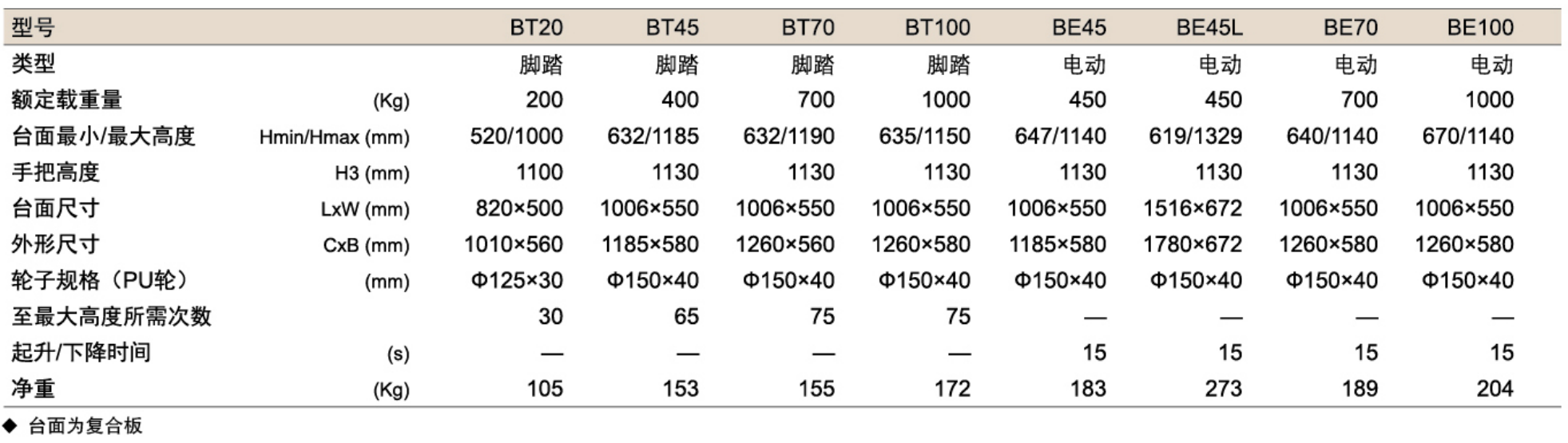This screenshot has height=443, width=1568.
Task: Click the 额定载重量 row label
Action: [67, 101]
